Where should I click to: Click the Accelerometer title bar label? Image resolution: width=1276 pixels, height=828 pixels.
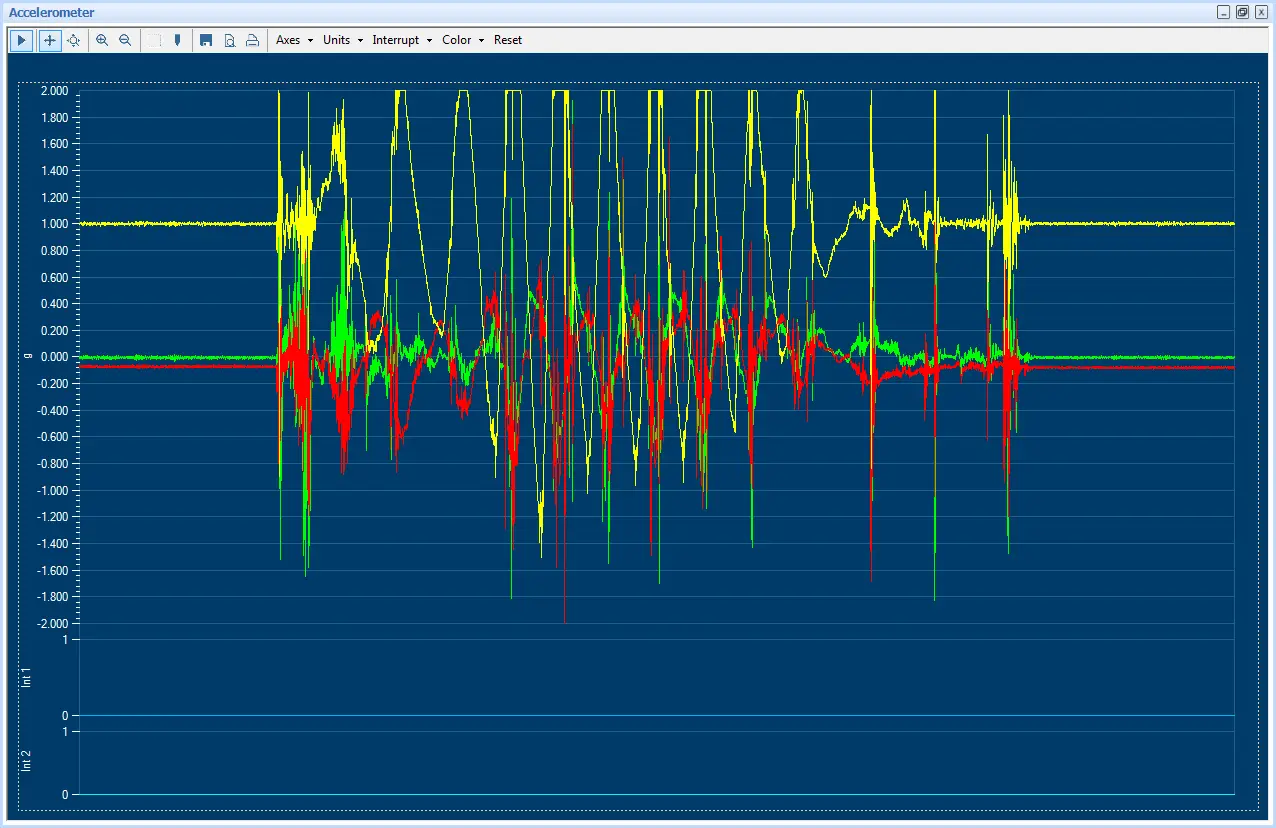click(x=52, y=12)
